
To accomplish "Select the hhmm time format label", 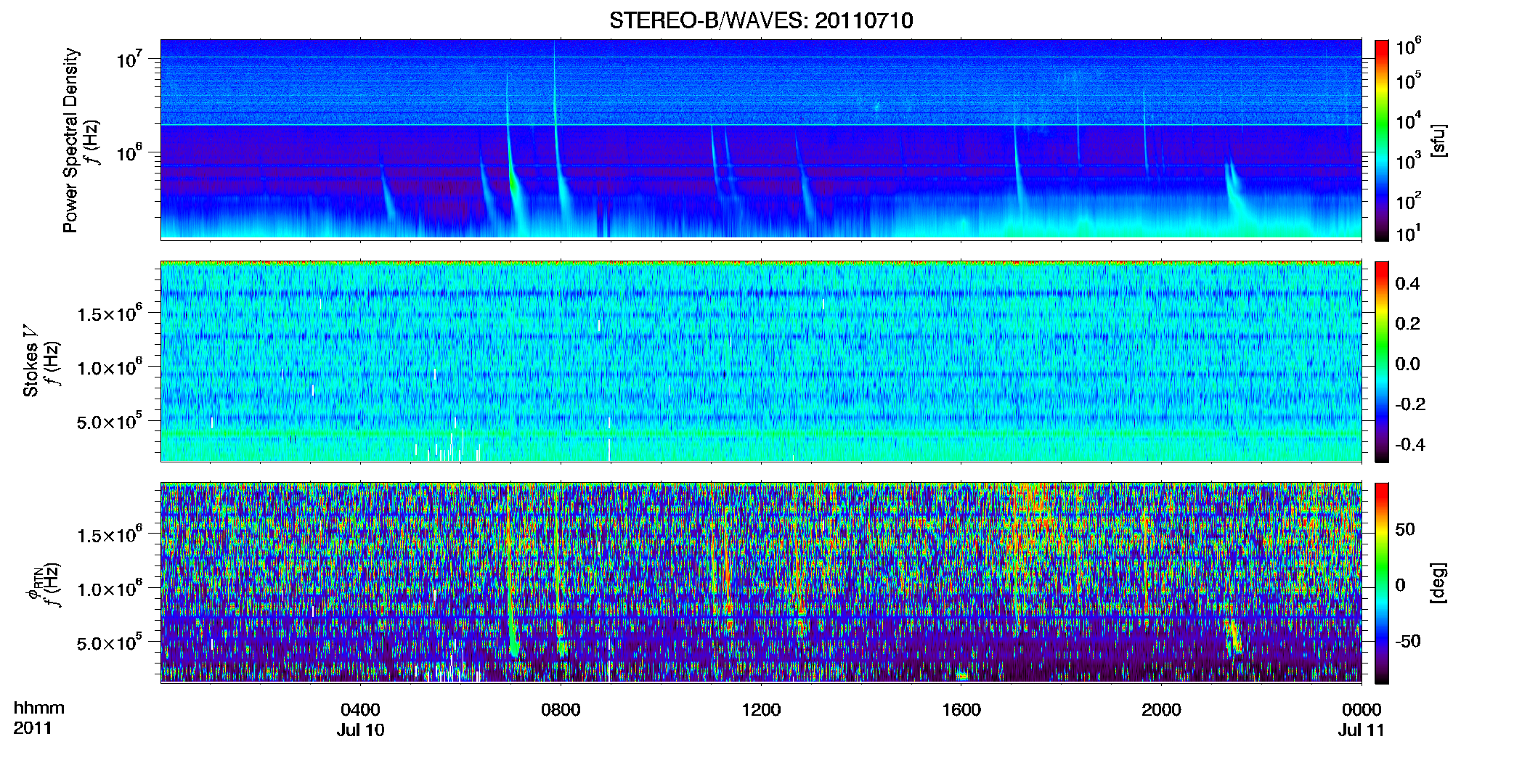I will click(39, 709).
